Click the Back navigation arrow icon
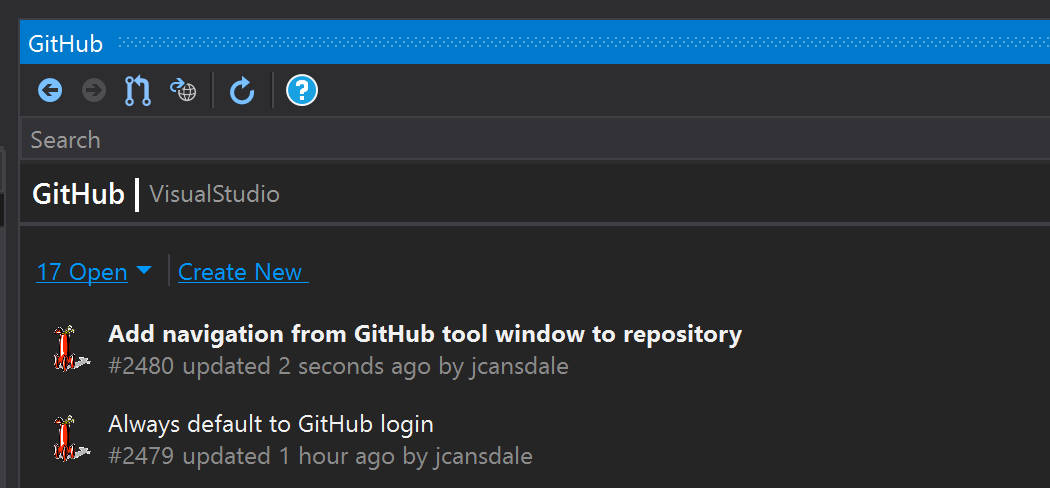This screenshot has height=488, width=1050. point(50,90)
